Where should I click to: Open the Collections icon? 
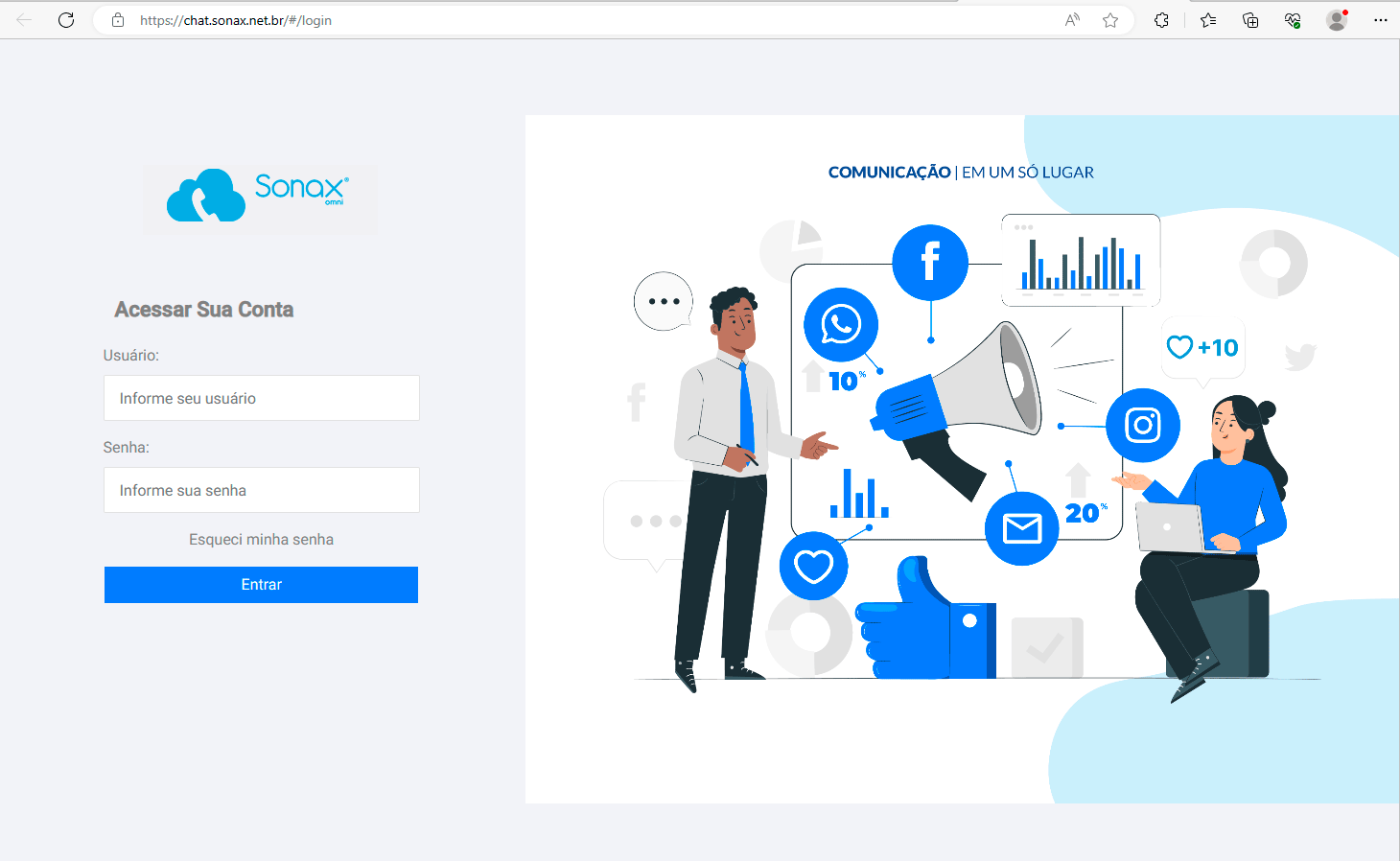[x=1250, y=20]
